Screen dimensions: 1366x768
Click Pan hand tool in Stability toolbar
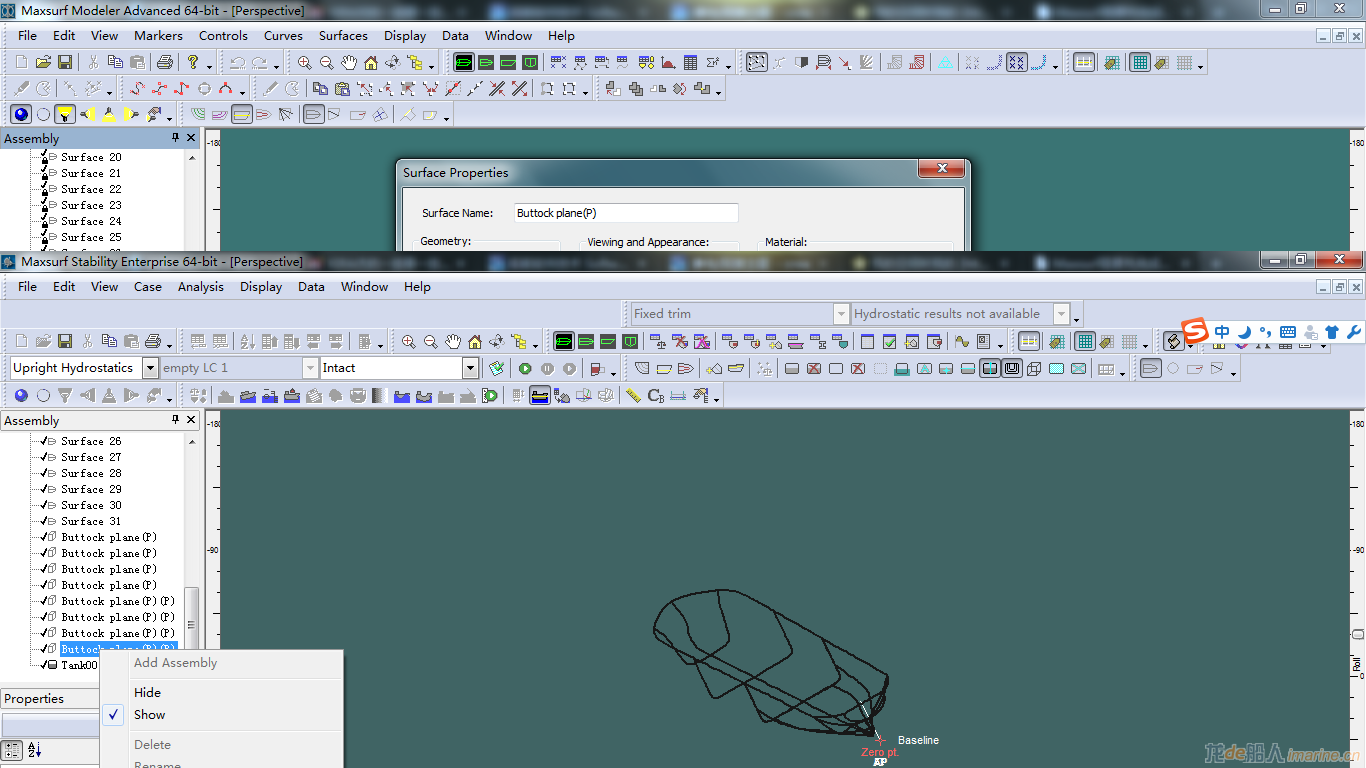point(453,341)
